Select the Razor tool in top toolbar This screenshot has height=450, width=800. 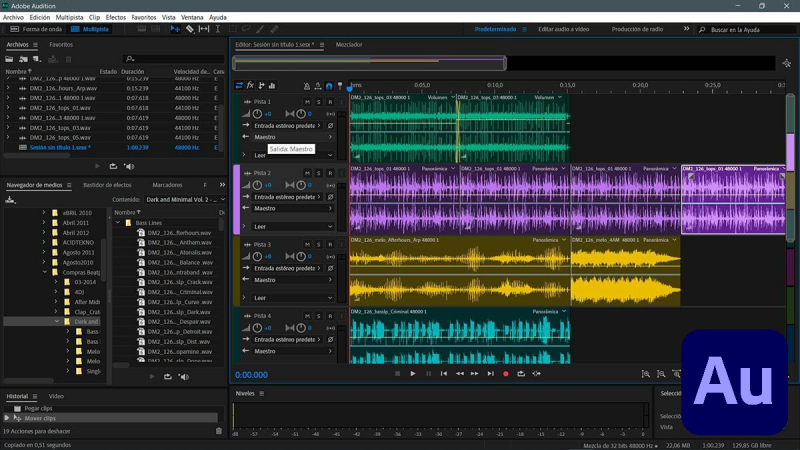[189, 29]
